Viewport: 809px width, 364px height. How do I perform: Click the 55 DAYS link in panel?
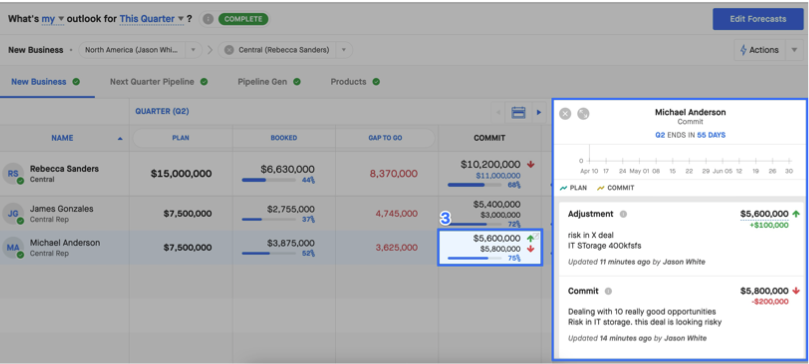pos(711,135)
